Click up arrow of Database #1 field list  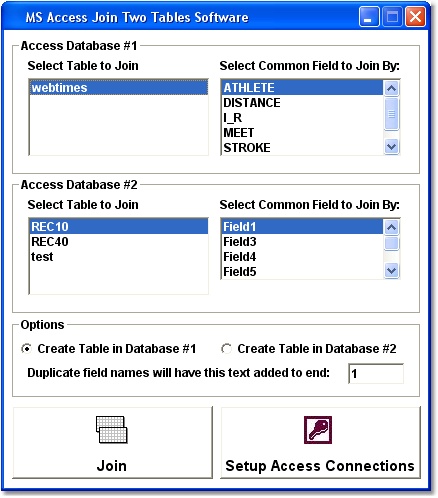pyautogui.click(x=391, y=88)
